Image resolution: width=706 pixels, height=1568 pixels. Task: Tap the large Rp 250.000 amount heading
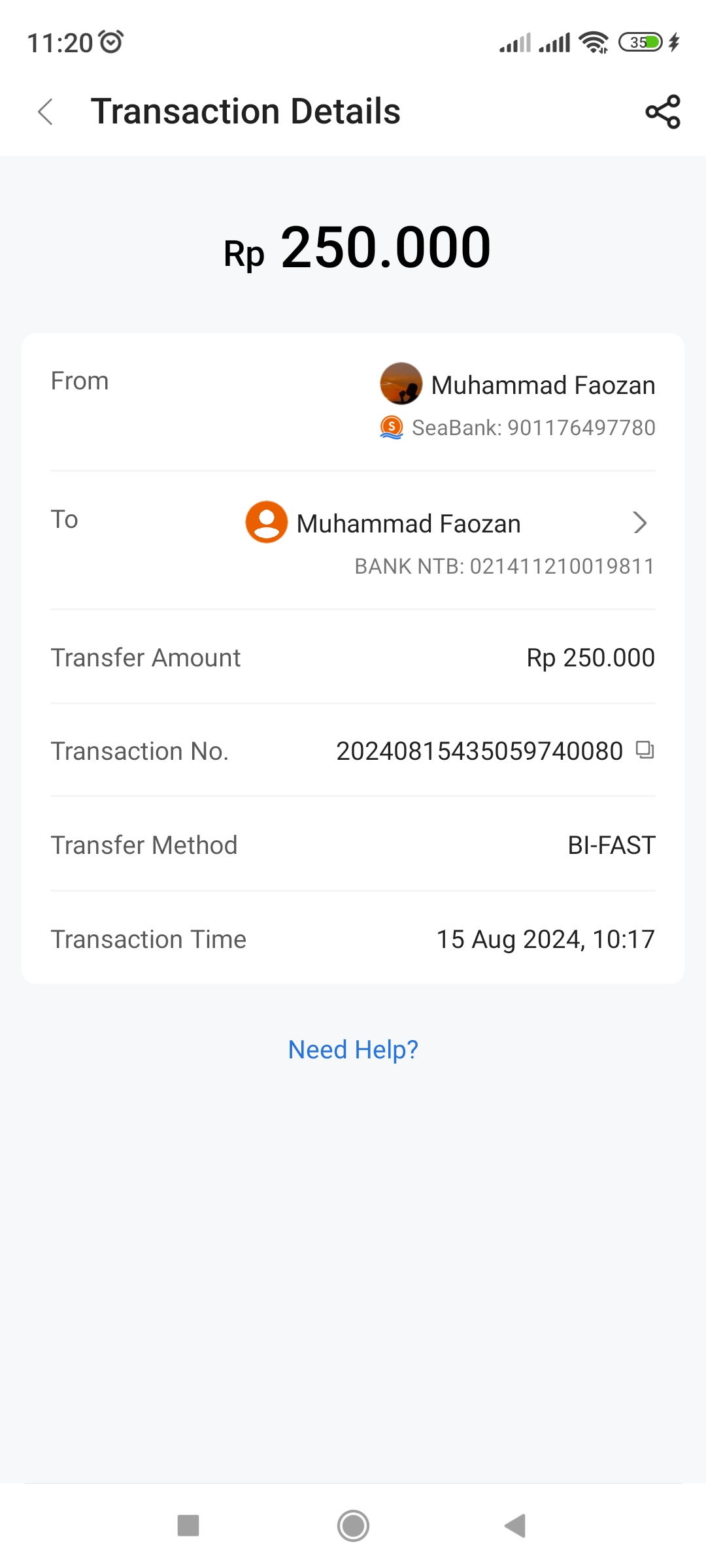[357, 248]
